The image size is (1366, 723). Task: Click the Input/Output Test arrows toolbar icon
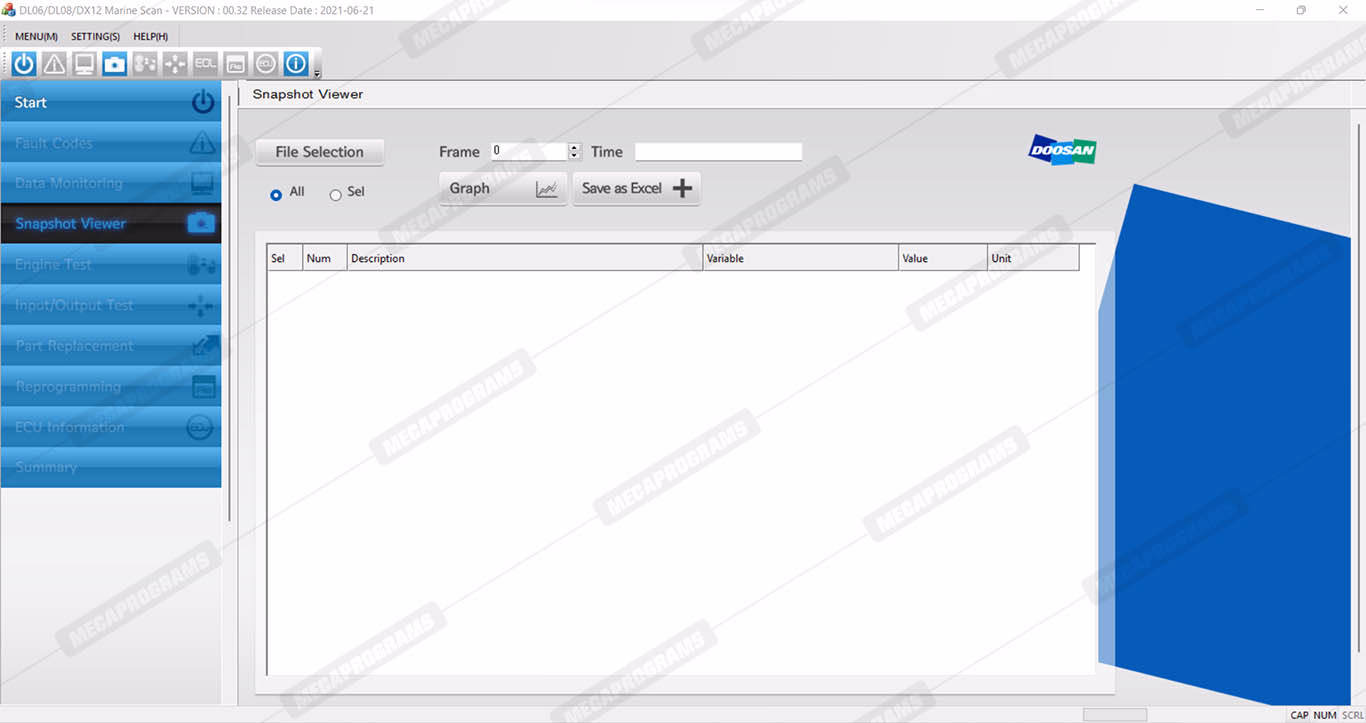(175, 64)
